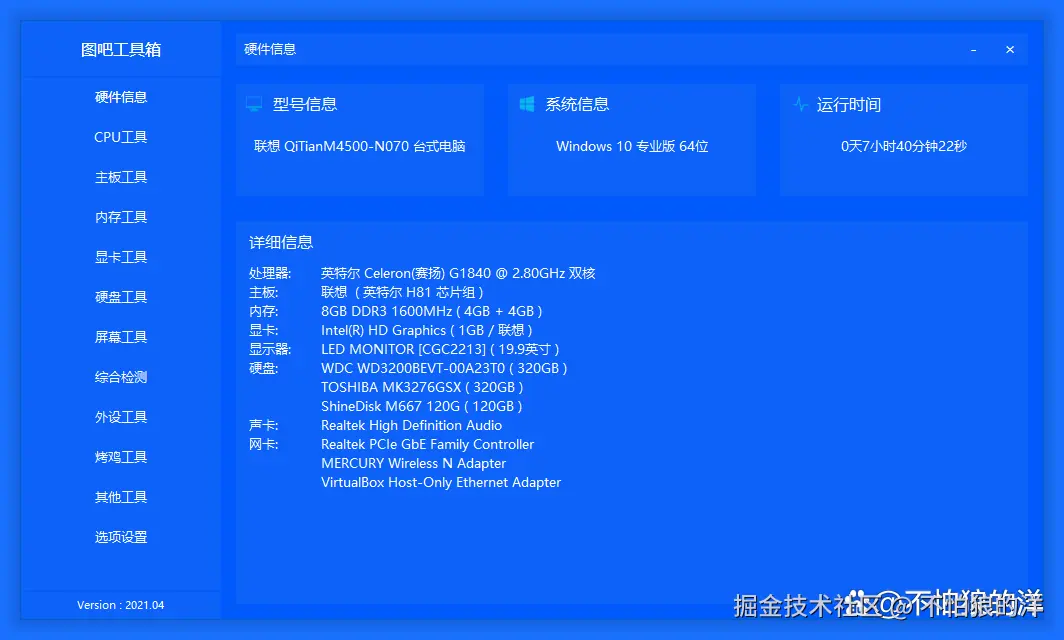Click the 主板 label
This screenshot has height=640, width=1064.
[263, 292]
